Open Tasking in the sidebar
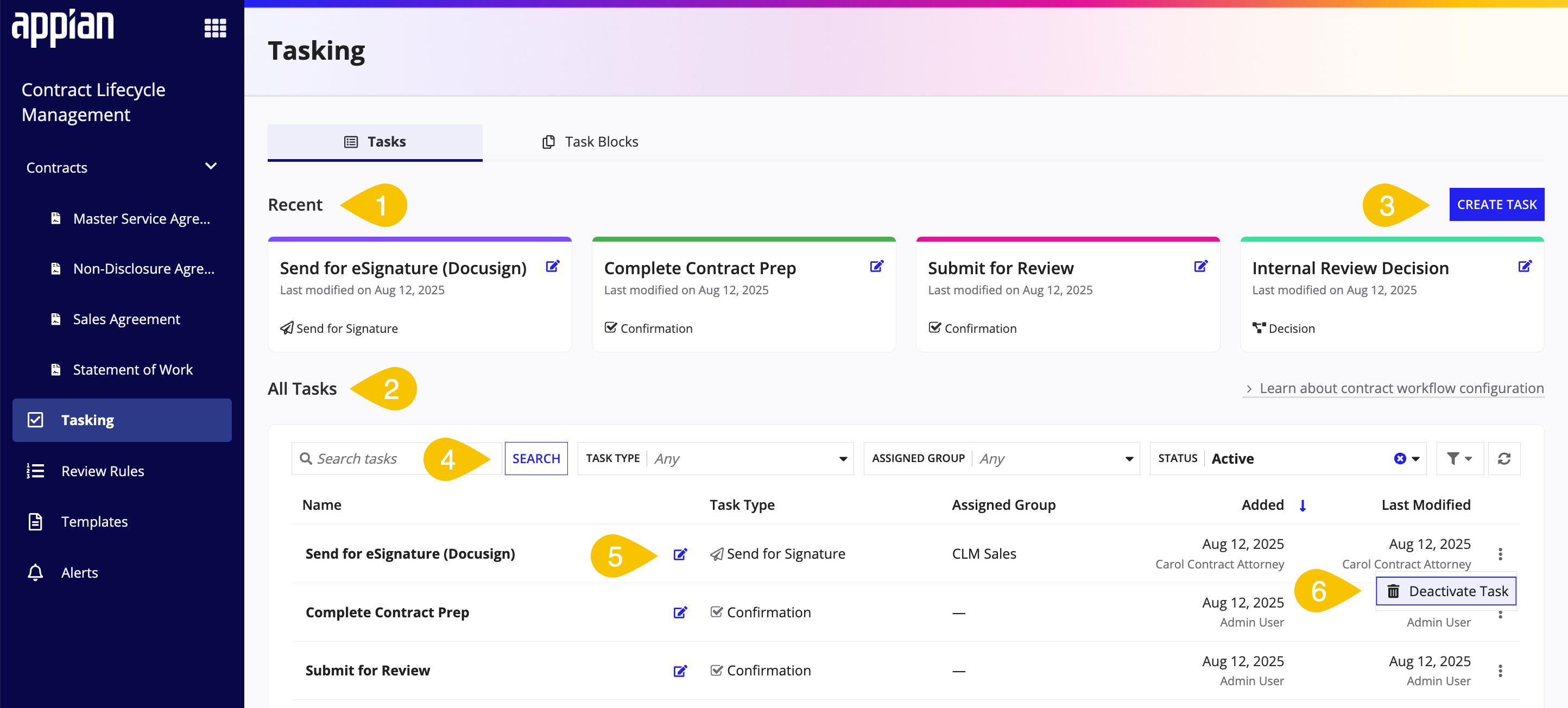Screen dimensions: 1568x708 coord(122,420)
